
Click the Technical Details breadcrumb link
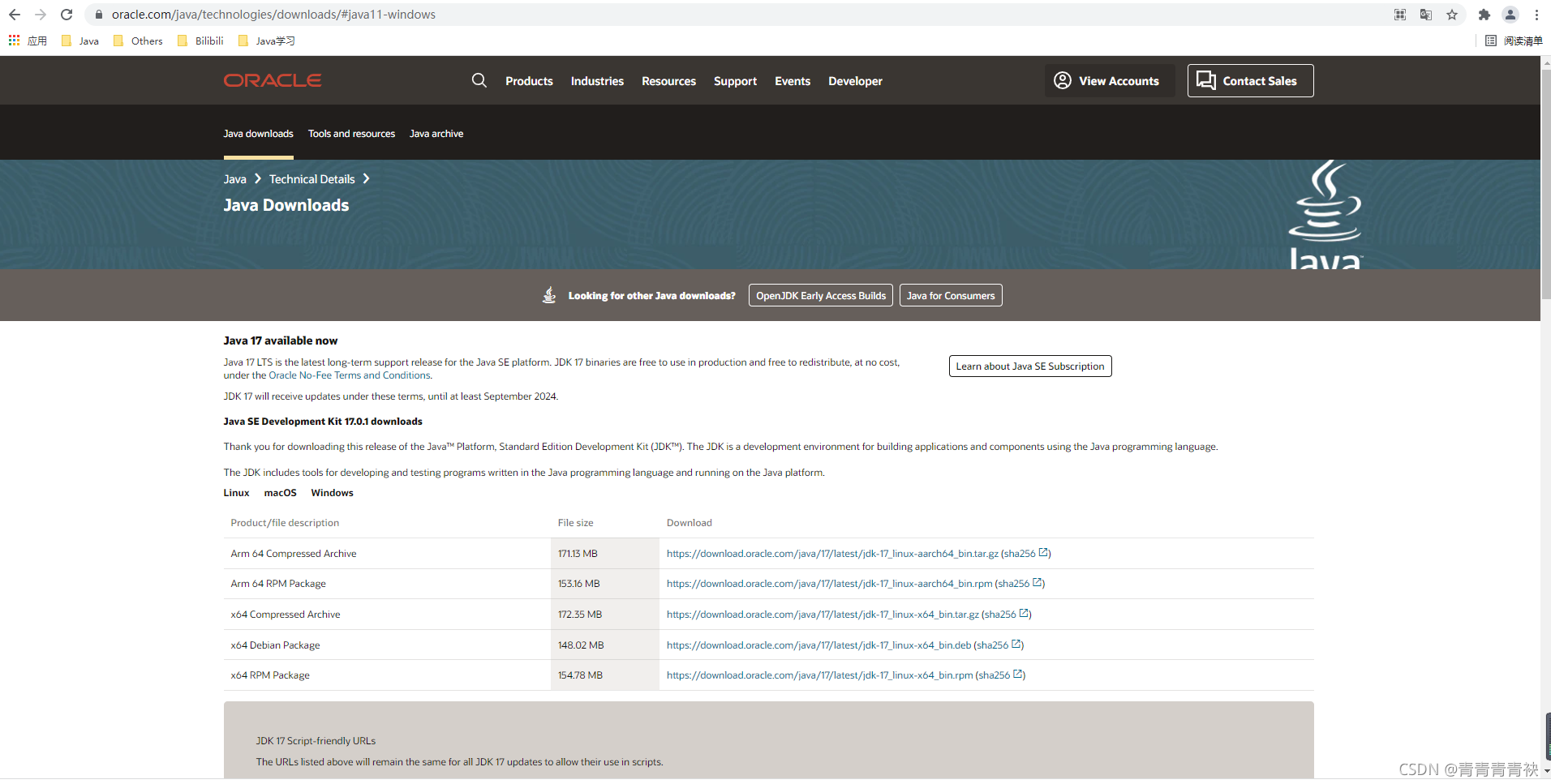311,179
